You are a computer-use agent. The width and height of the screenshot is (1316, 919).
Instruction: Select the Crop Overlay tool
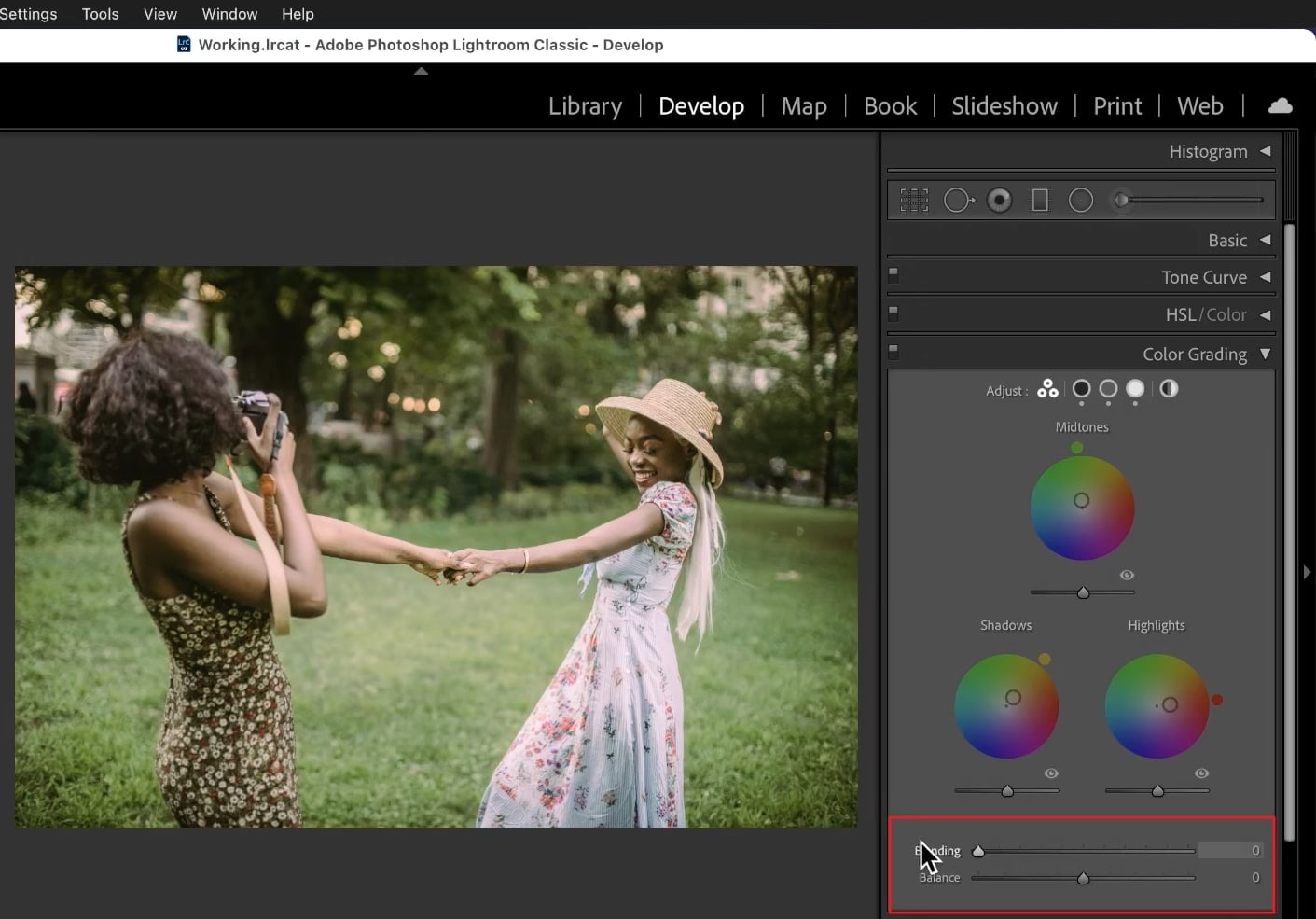(914, 200)
